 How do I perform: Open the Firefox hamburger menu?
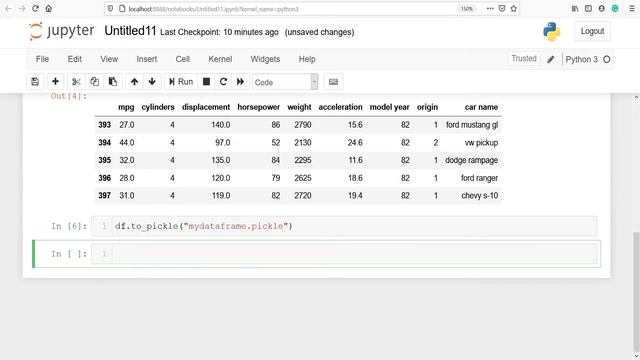(x=631, y=9)
